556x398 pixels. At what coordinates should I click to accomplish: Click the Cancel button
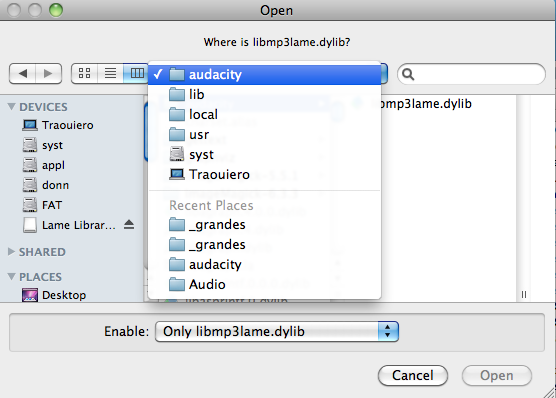[413, 375]
